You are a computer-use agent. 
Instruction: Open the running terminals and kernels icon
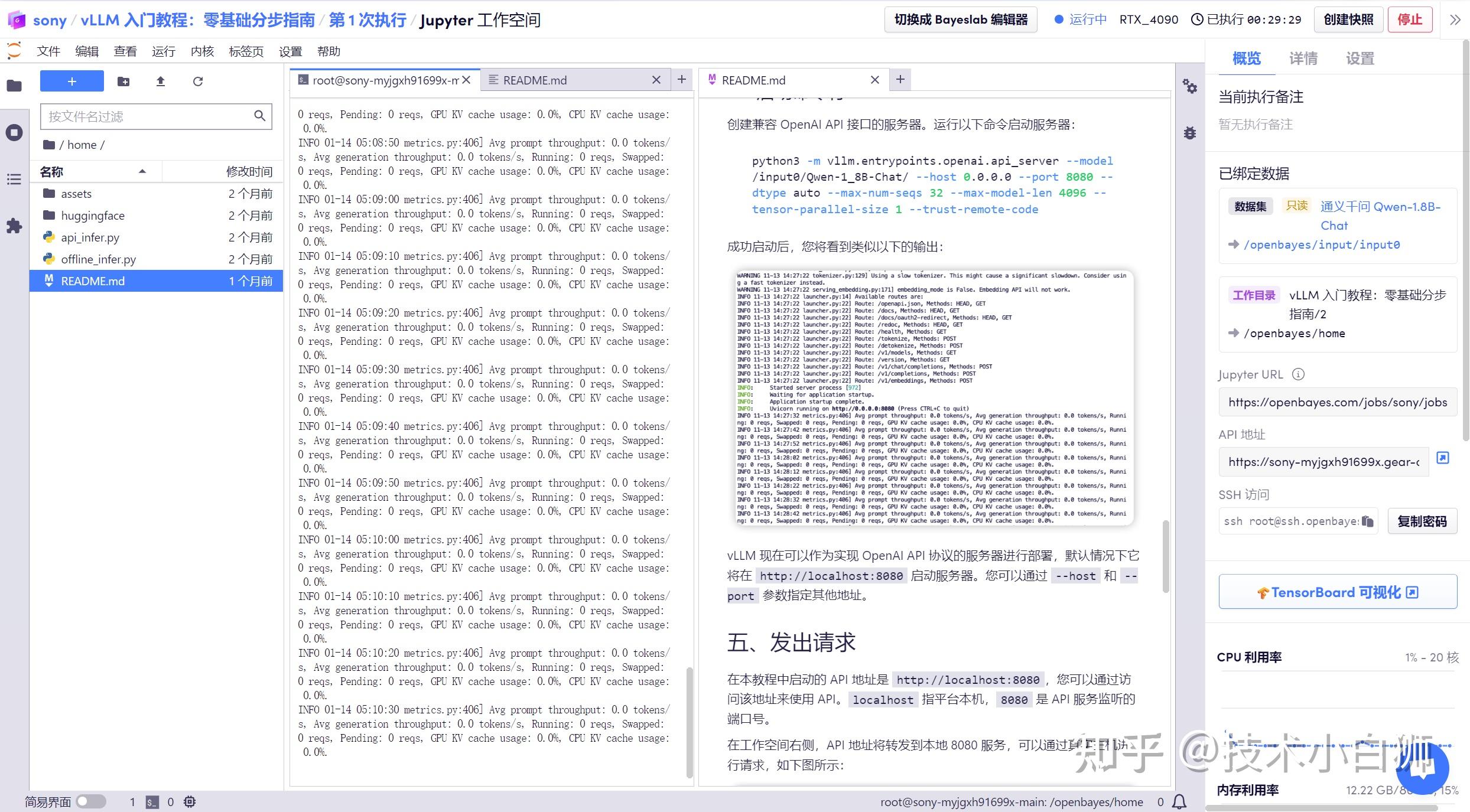[x=14, y=132]
